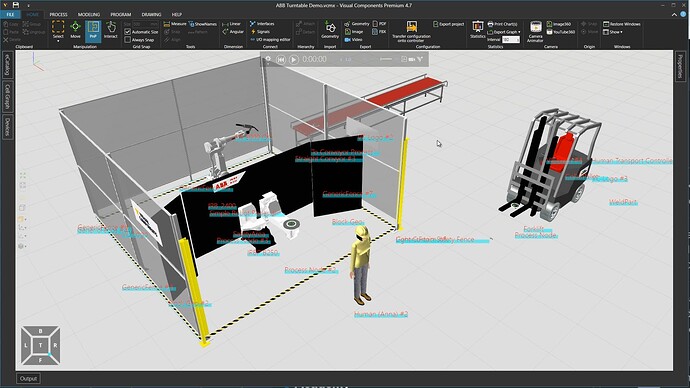
Task: Click the Export project button
Action: tap(448, 24)
